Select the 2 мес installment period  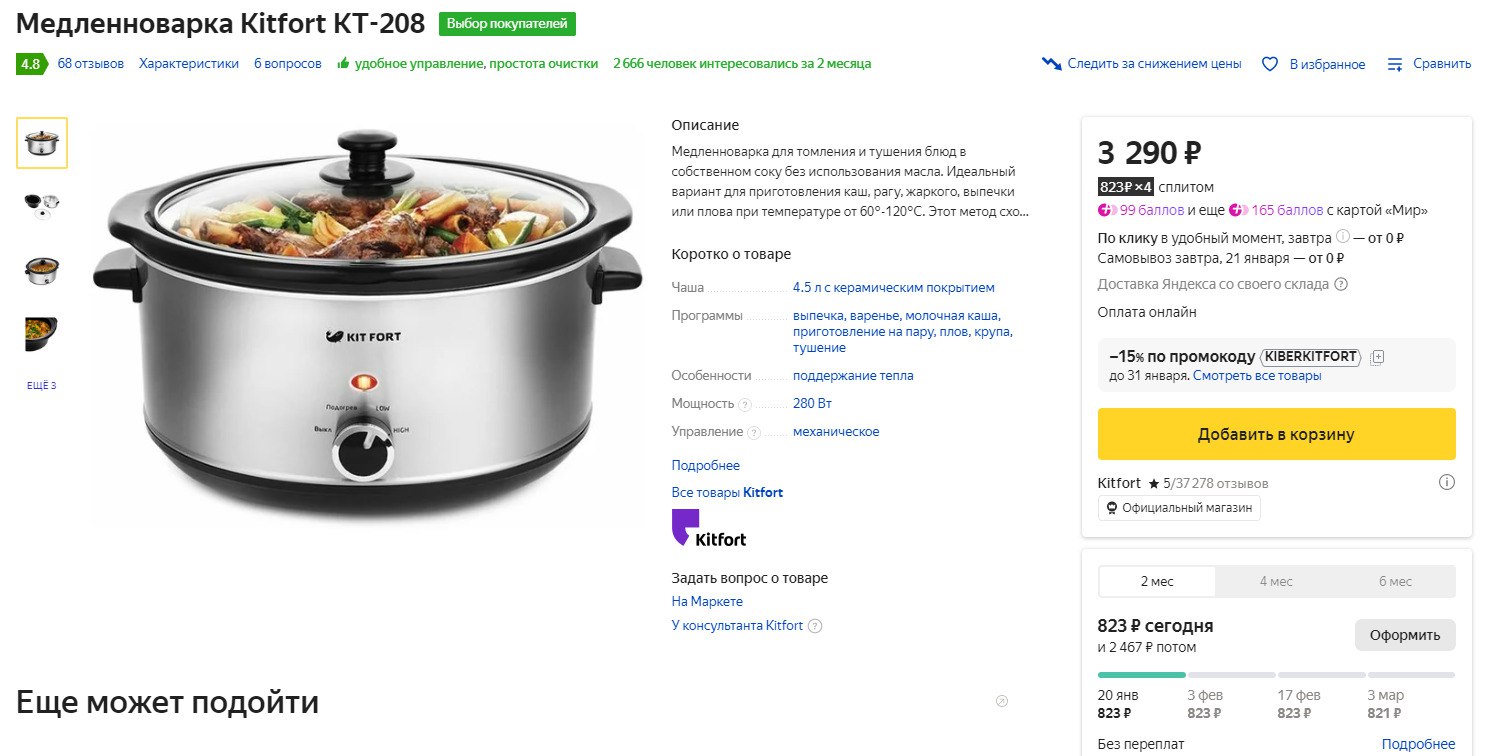click(1157, 581)
